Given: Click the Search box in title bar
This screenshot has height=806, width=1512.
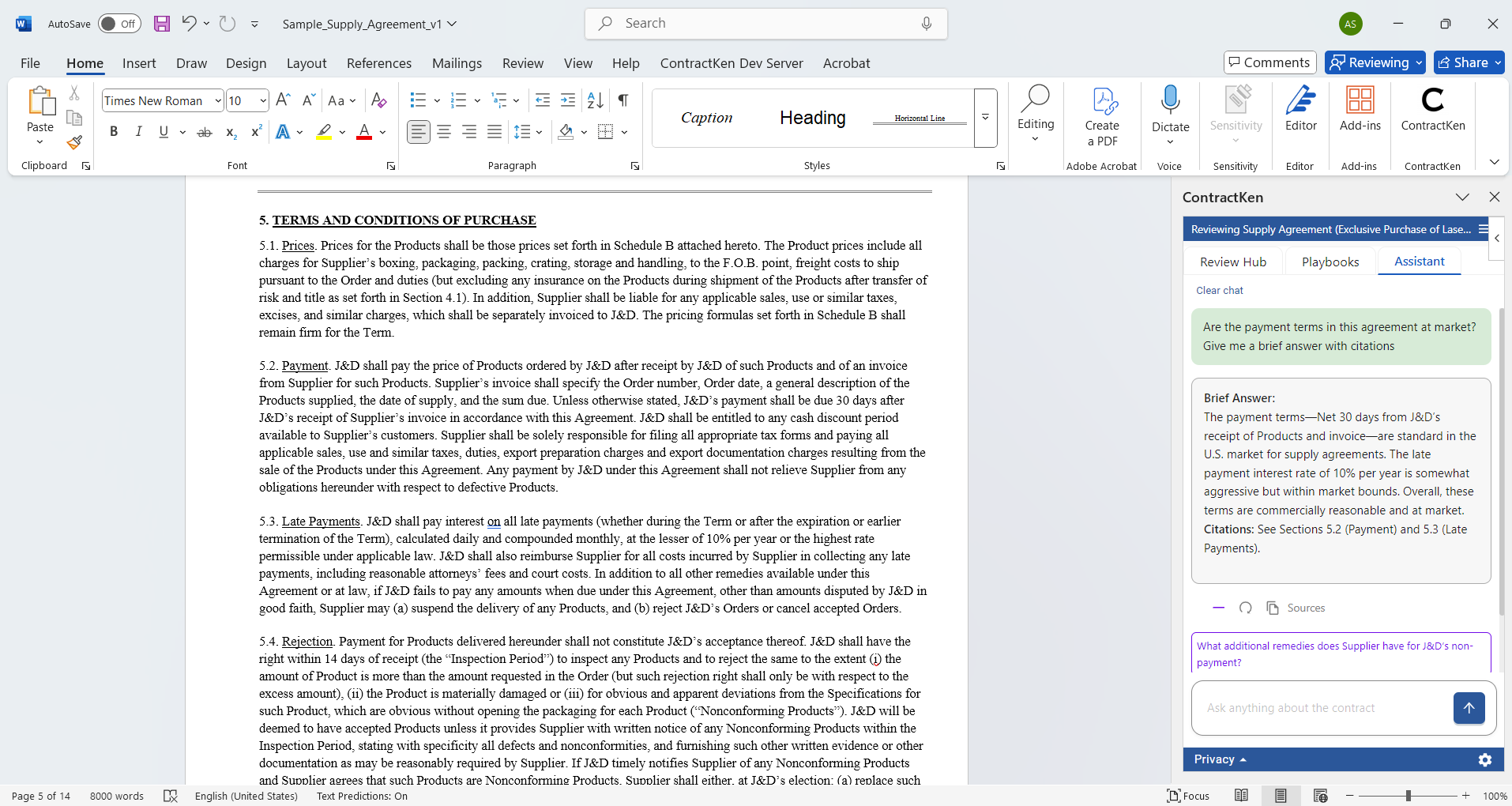Looking at the screenshot, I should pyautogui.click(x=765, y=24).
